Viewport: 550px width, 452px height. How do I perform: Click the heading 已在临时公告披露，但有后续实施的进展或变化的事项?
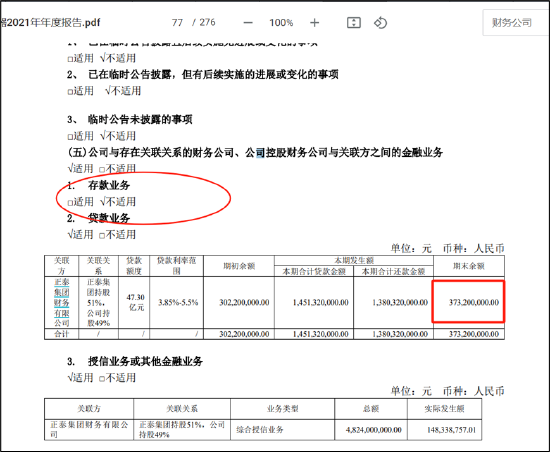pyautogui.click(x=213, y=74)
